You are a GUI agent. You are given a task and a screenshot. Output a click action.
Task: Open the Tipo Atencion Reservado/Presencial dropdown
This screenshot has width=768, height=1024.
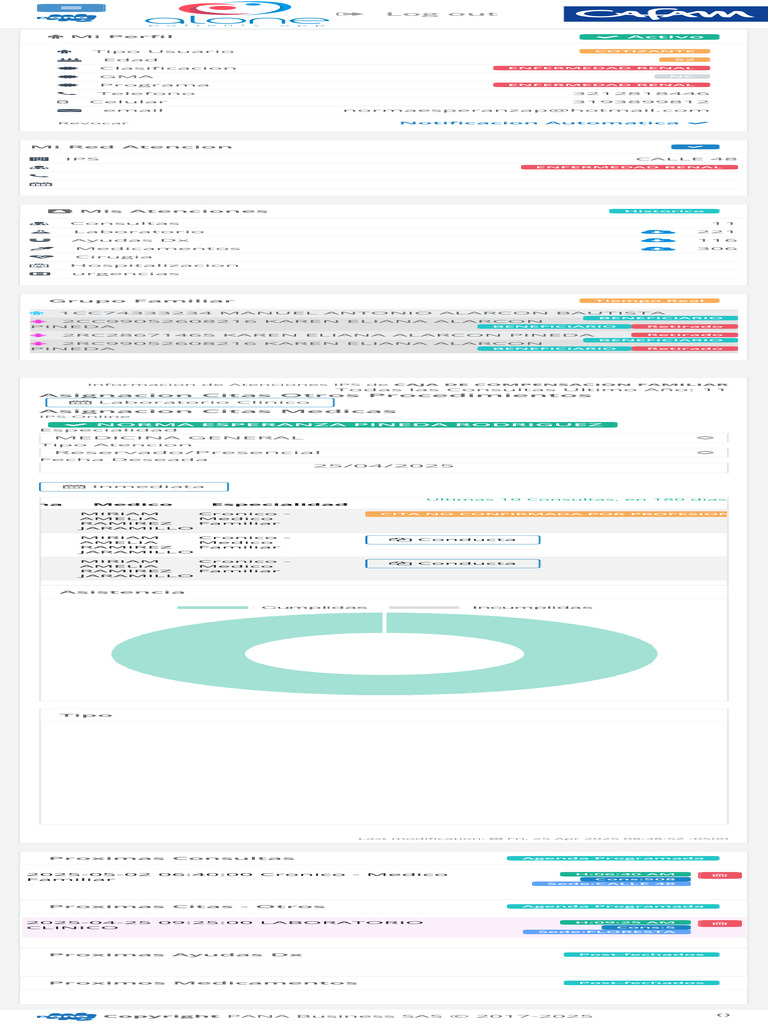[384, 452]
